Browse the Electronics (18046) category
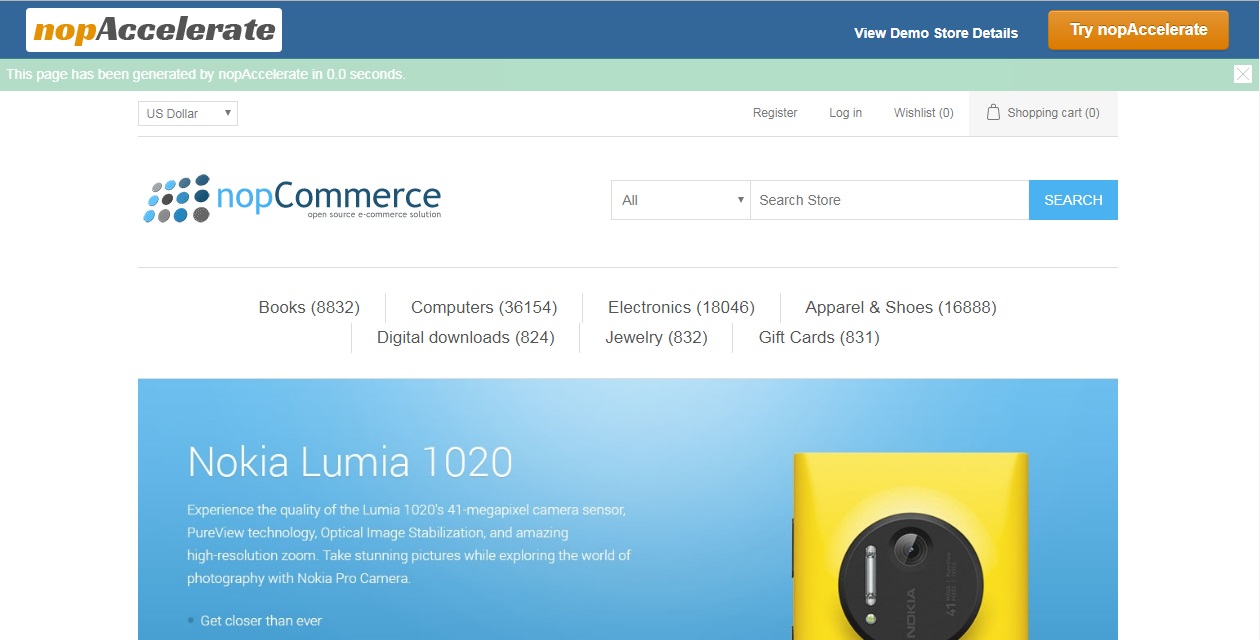Screen dimensions: 1260x640 click(x=681, y=307)
